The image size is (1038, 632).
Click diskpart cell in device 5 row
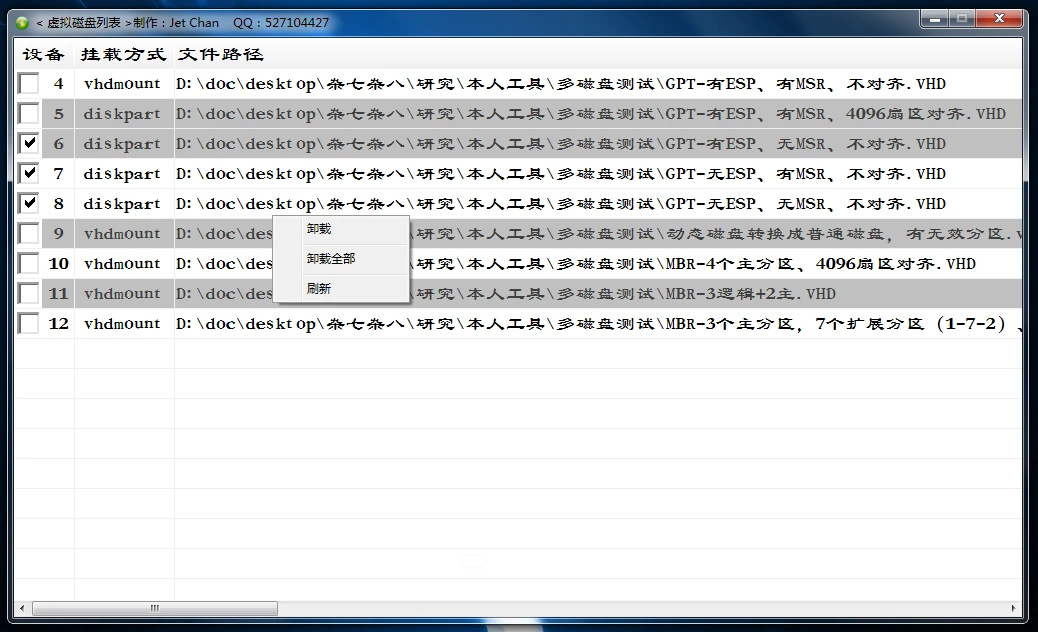(x=122, y=114)
